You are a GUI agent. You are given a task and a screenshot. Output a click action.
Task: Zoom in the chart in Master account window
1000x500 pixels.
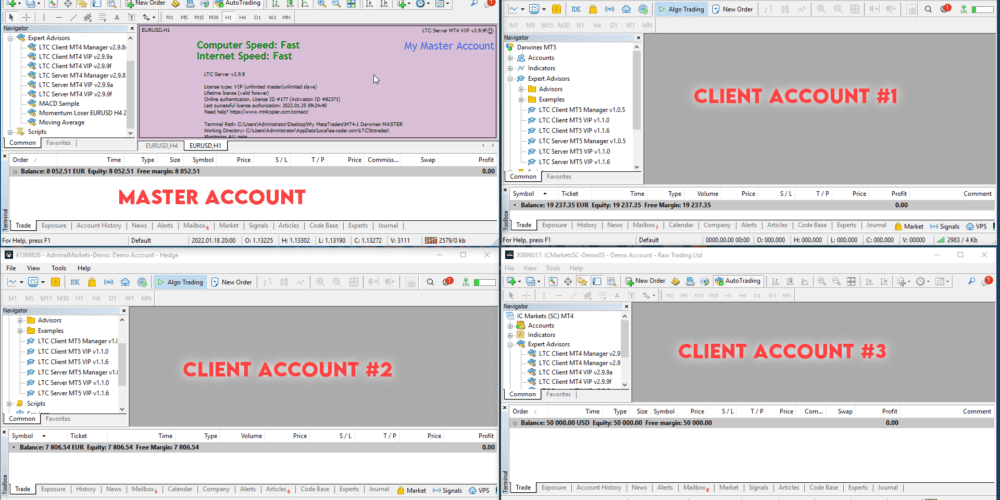click(320, 3)
